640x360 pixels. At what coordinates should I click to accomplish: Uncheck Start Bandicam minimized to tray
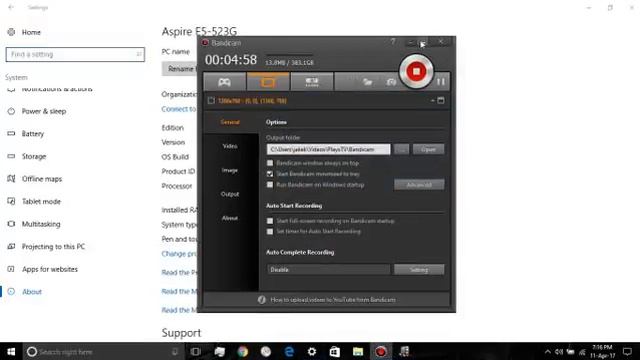tap(270, 174)
